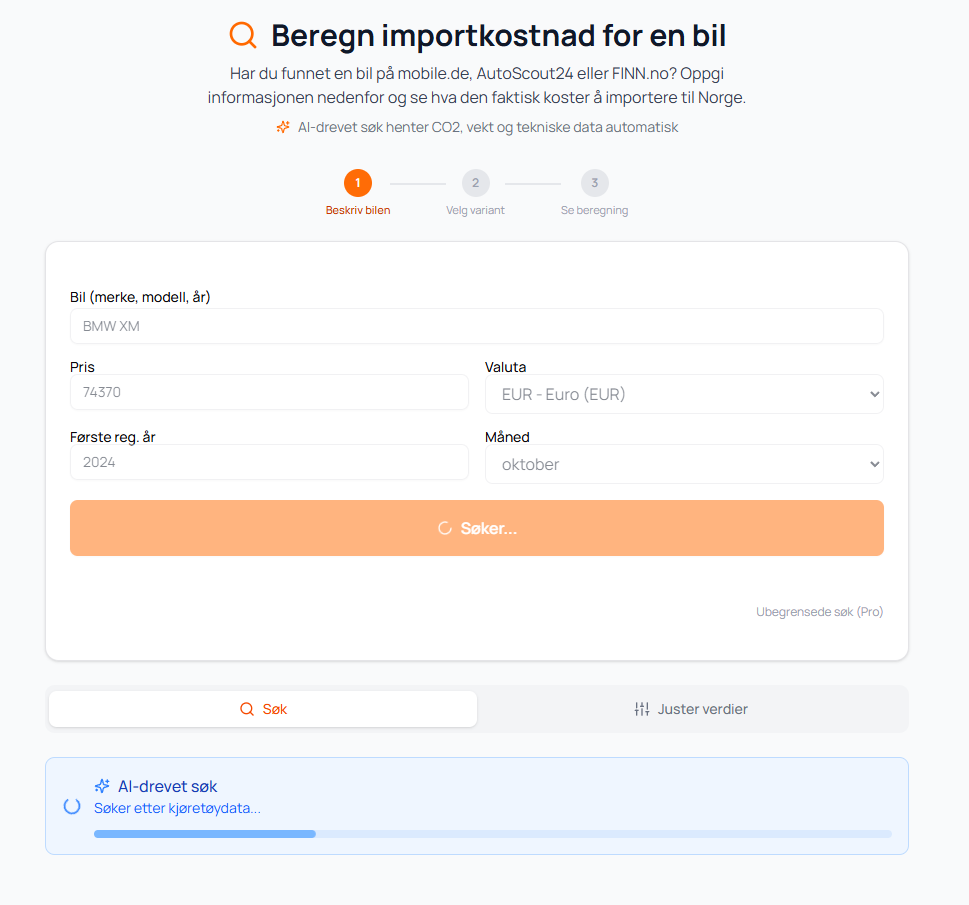
Task: Go to step 2 circle Velg variant
Action: [475, 183]
